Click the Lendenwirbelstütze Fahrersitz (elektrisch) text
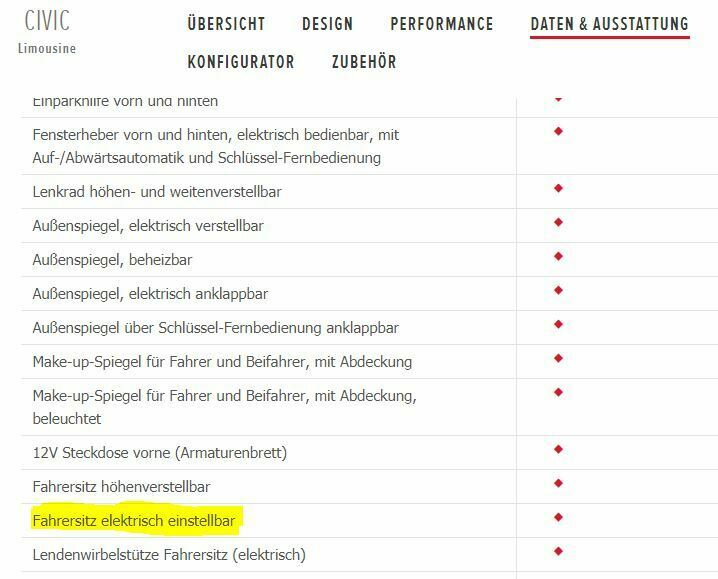This screenshot has height=579, width=718. click(168, 554)
